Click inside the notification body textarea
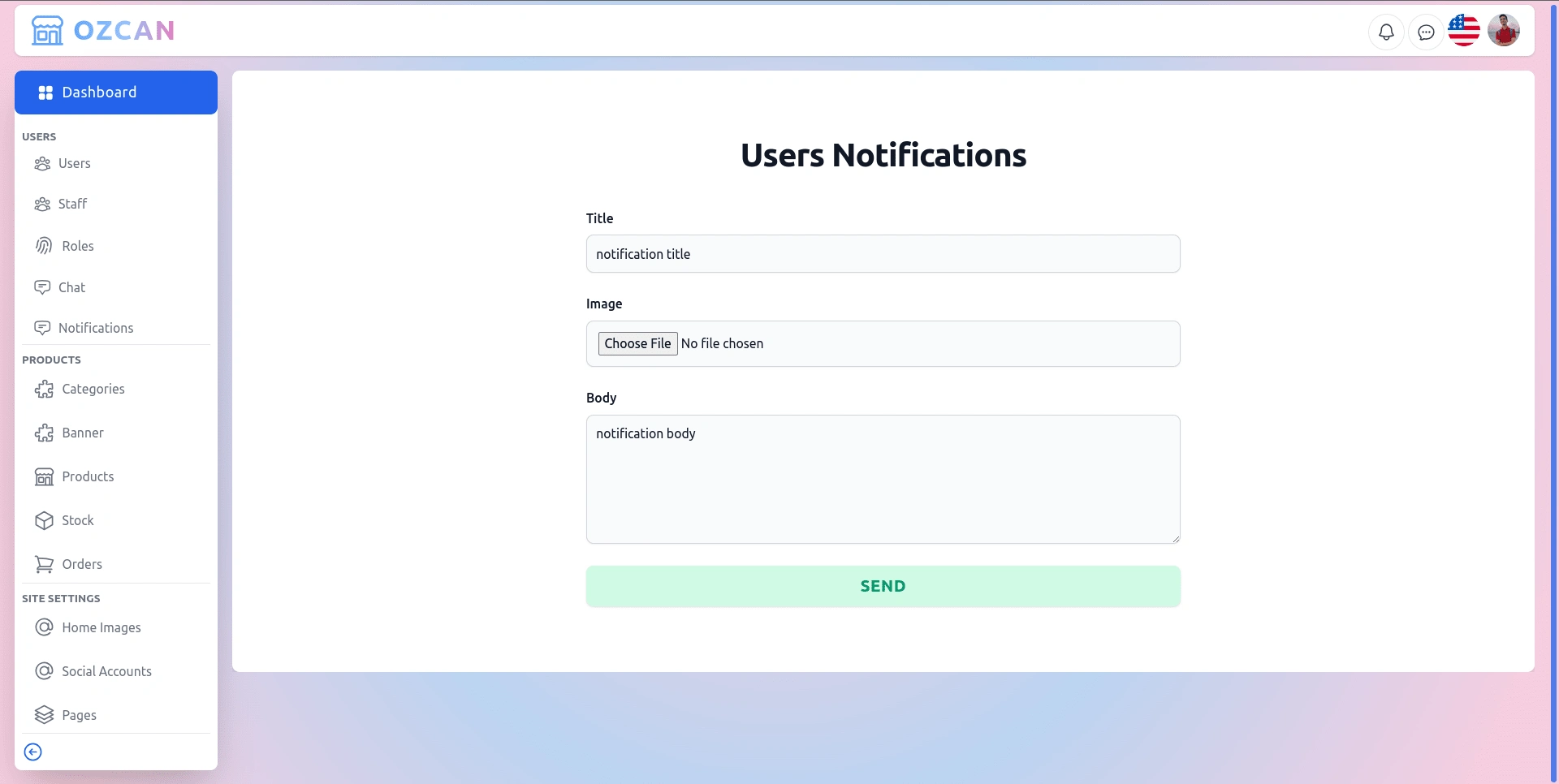This screenshot has width=1559, height=784. pyautogui.click(x=883, y=480)
